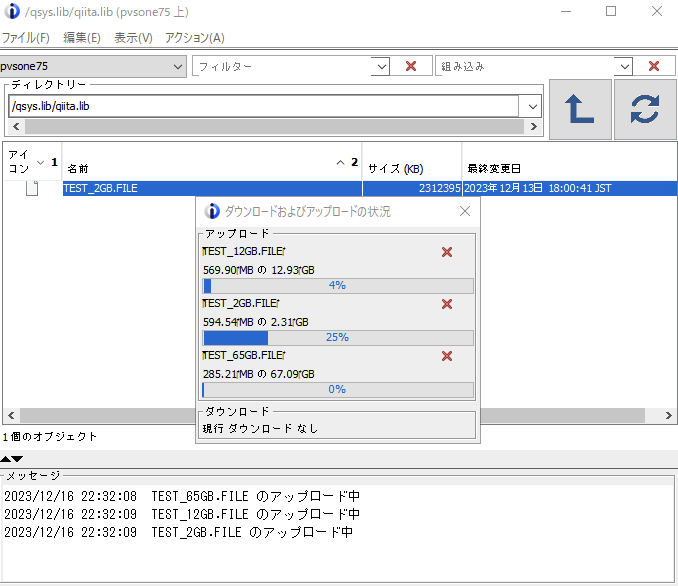Click message TEST_65GB.FILE のアップロード中

256,496
